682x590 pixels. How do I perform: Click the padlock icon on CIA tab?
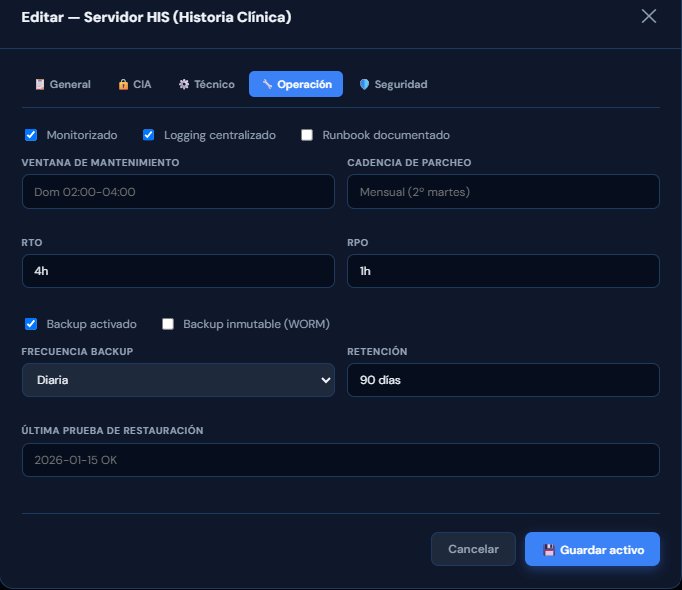[x=124, y=84]
